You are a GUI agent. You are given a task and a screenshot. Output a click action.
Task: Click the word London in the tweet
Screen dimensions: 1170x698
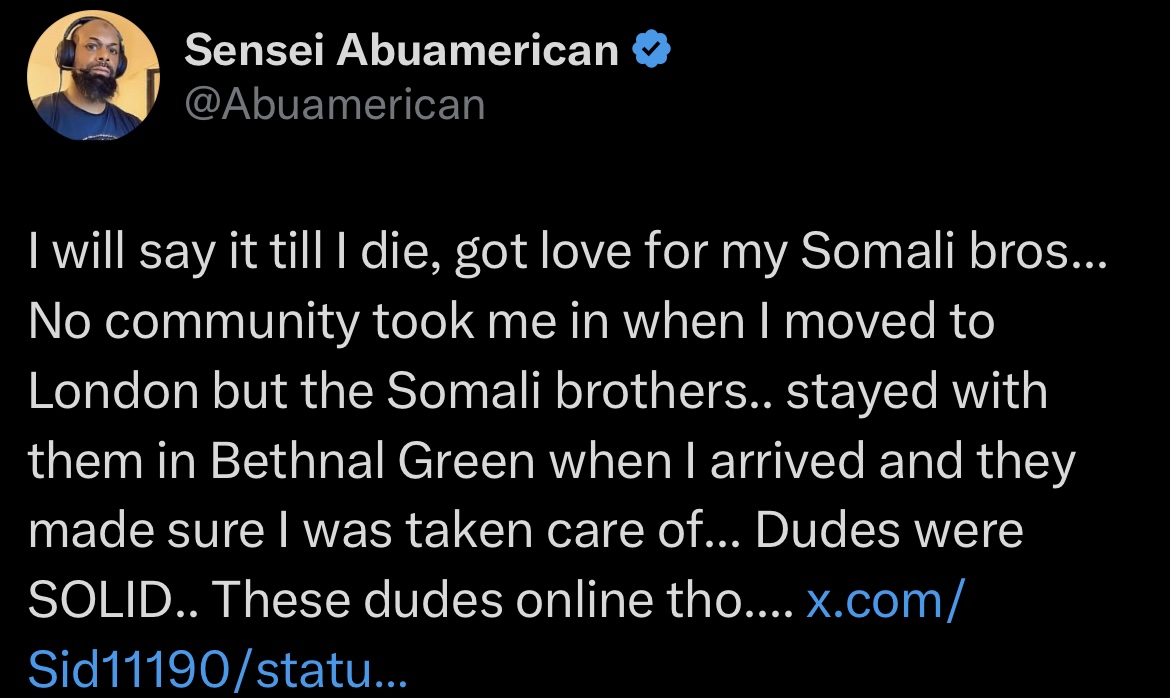pyautogui.click(x=113, y=390)
